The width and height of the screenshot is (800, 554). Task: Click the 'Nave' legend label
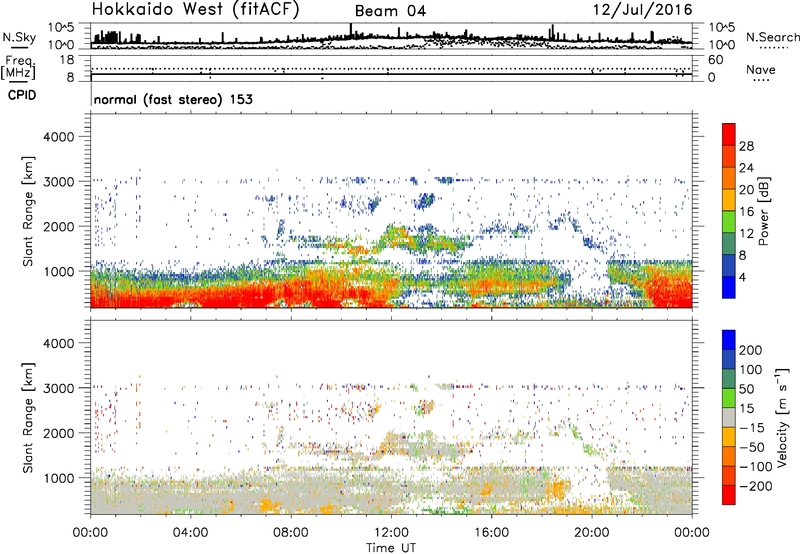pyautogui.click(x=761, y=70)
